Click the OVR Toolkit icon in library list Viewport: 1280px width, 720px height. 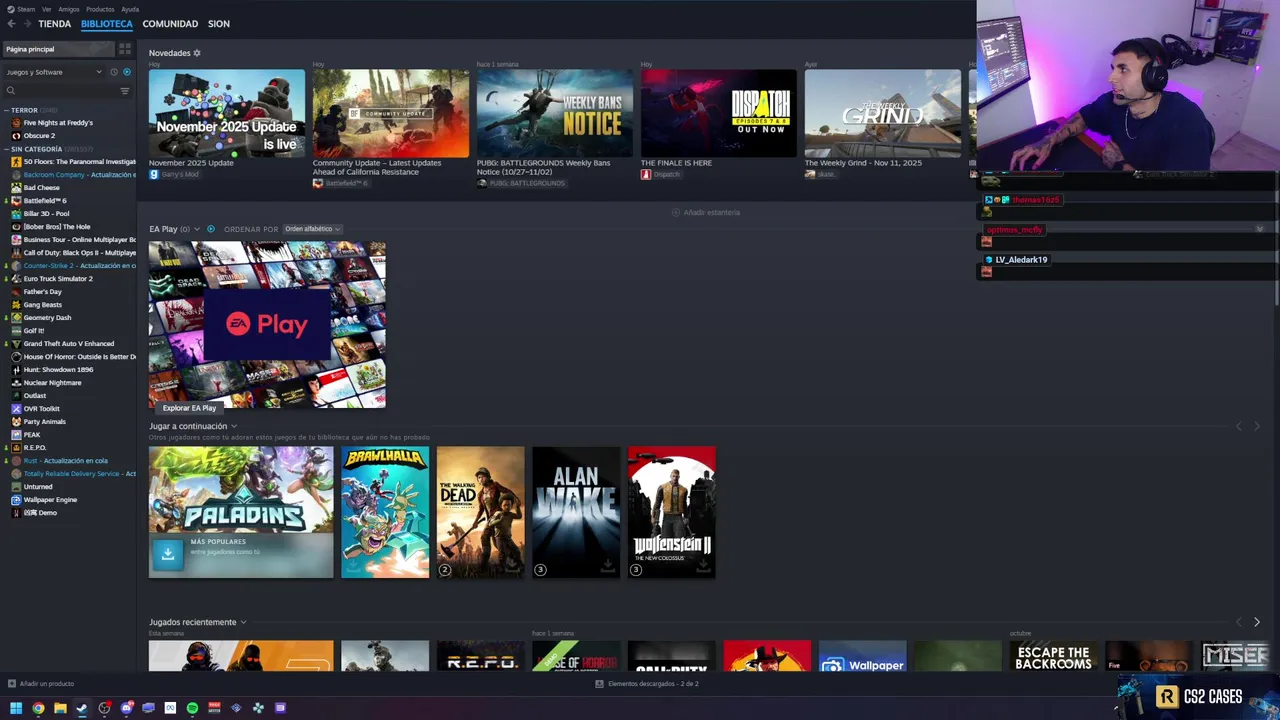[16, 409]
